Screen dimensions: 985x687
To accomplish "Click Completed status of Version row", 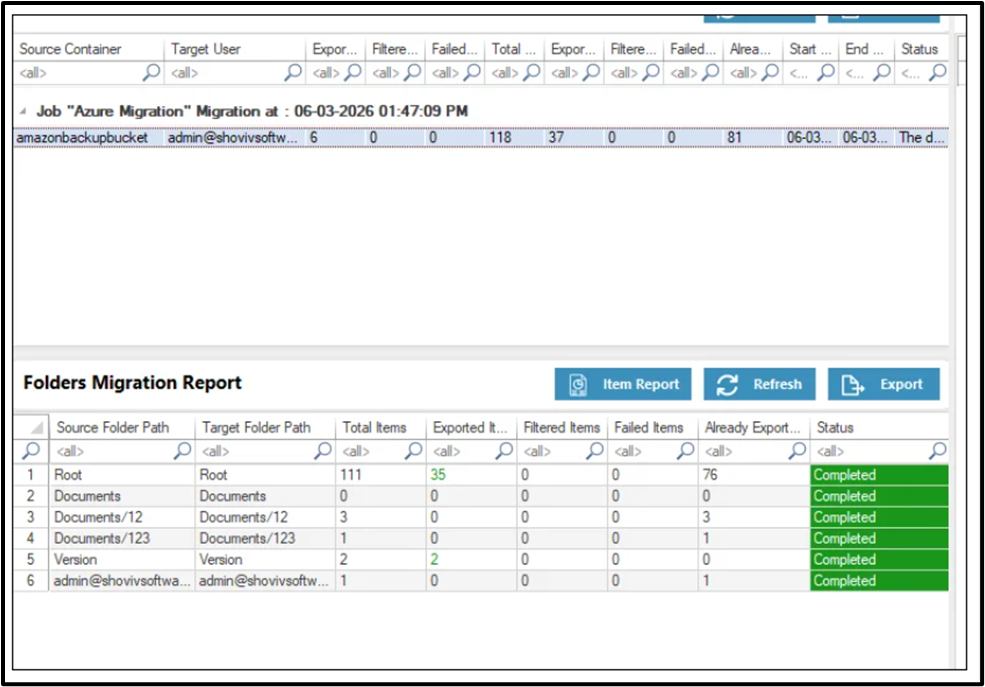I will tap(879, 560).
